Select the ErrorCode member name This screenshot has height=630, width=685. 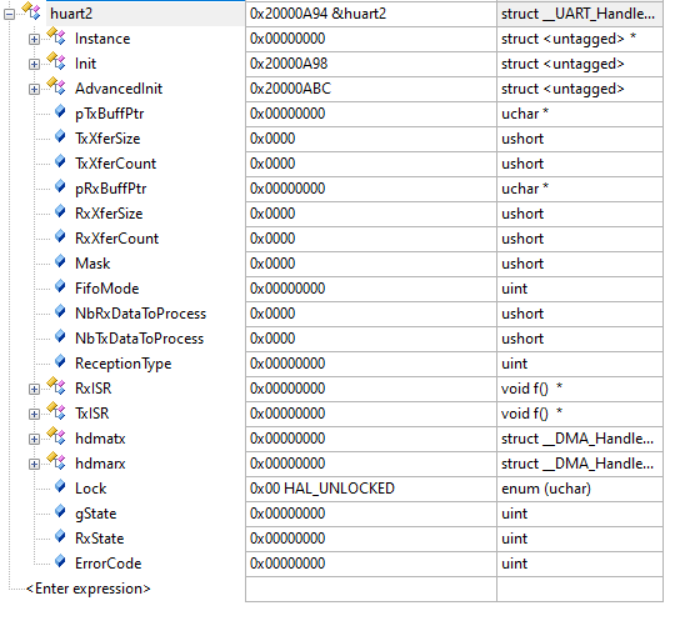pyautogui.click(x=108, y=564)
